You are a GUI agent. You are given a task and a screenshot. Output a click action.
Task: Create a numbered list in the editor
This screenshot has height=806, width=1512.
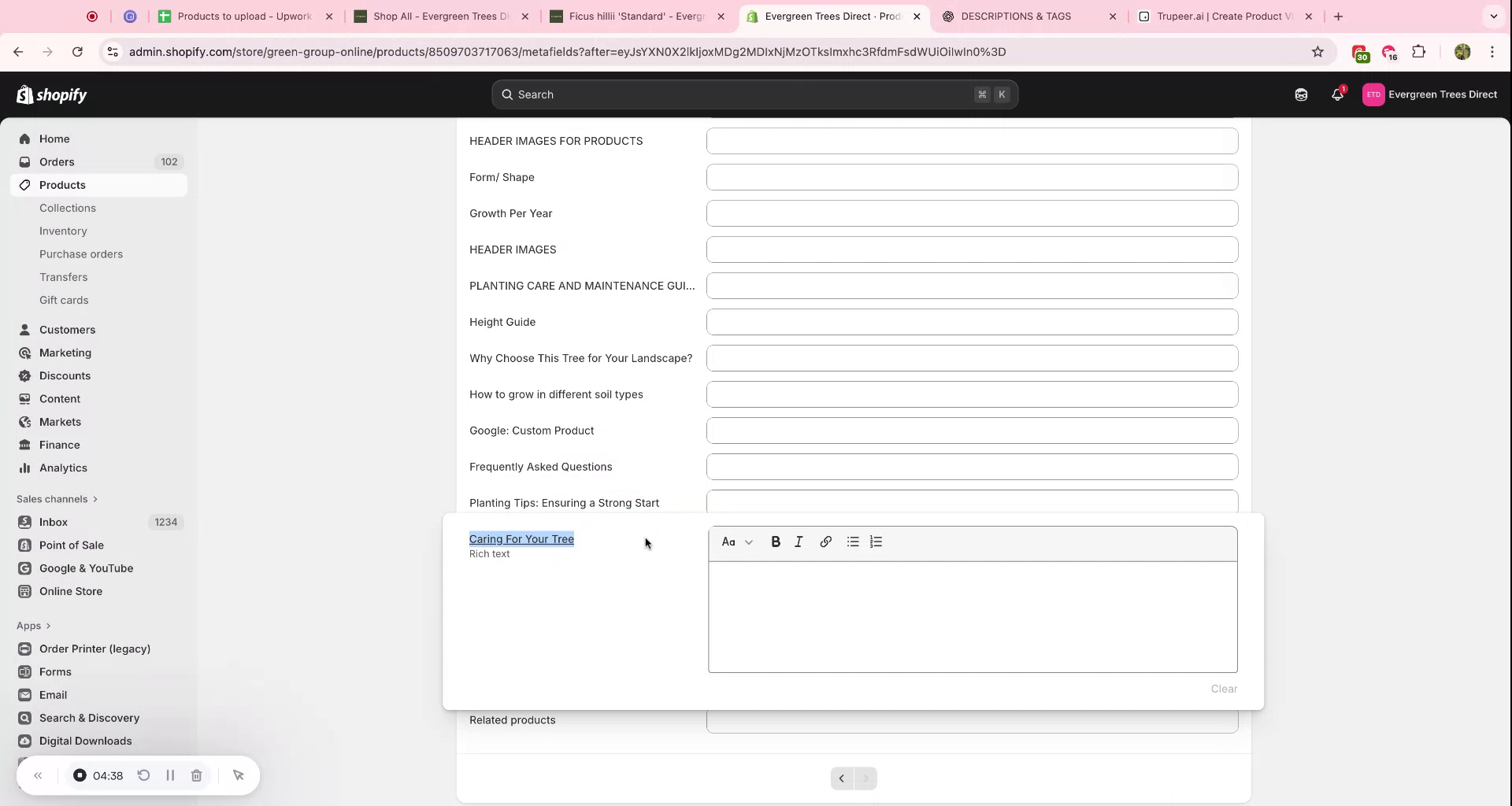click(x=876, y=542)
